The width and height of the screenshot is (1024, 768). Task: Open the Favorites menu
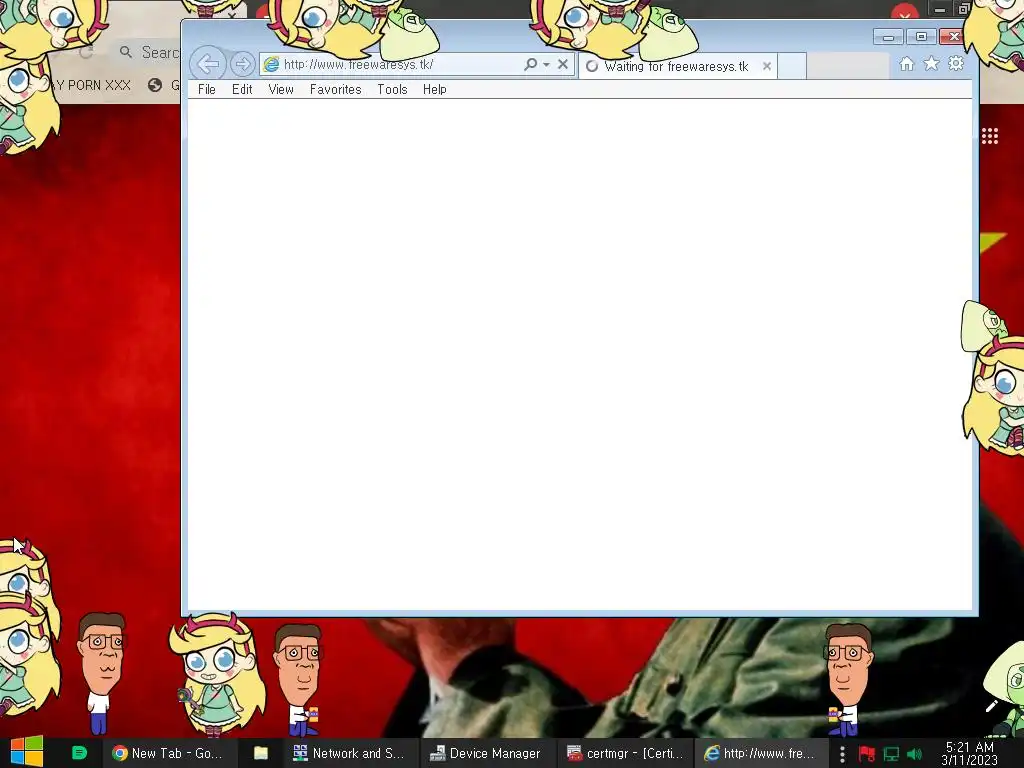(335, 89)
